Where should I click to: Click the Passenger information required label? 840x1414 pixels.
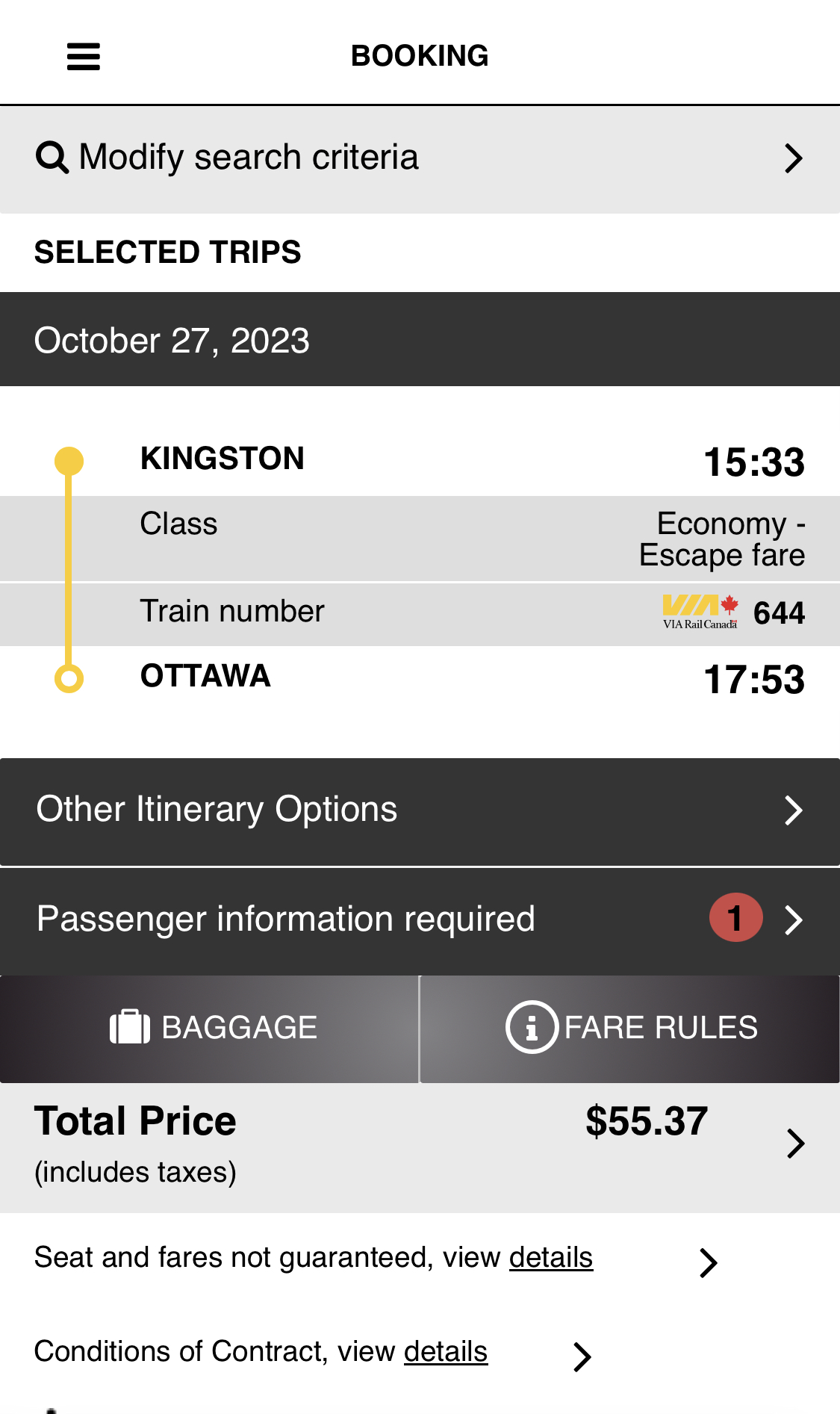click(x=285, y=919)
